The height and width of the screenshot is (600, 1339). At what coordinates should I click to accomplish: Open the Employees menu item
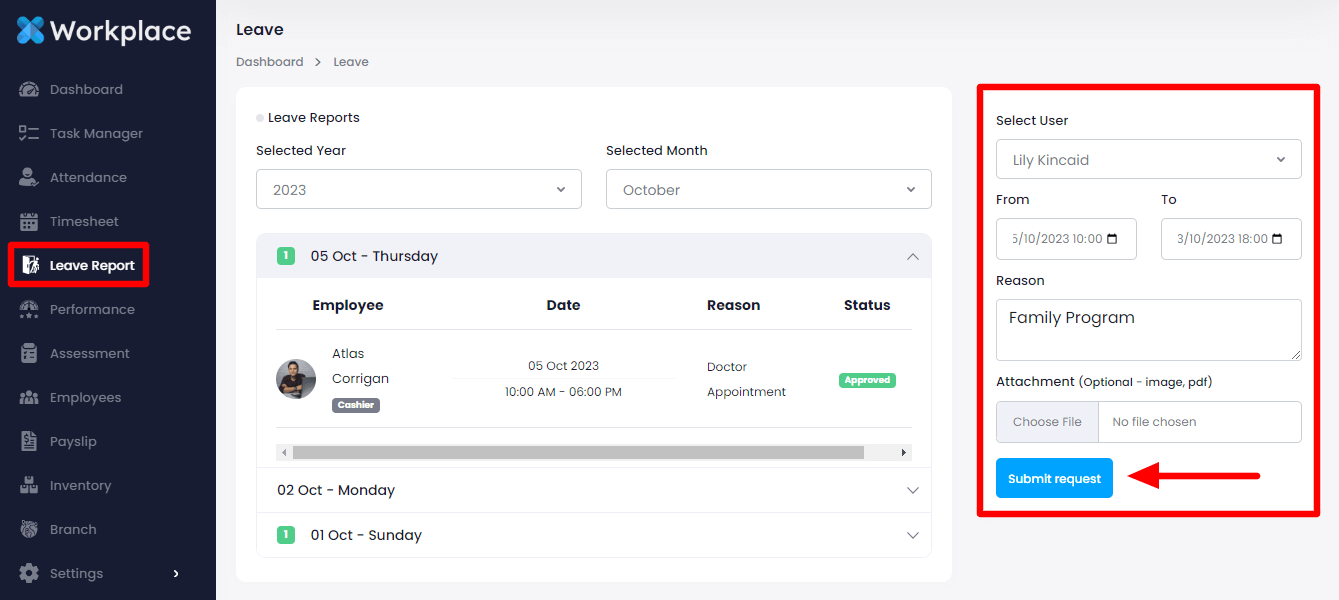[x=85, y=398]
